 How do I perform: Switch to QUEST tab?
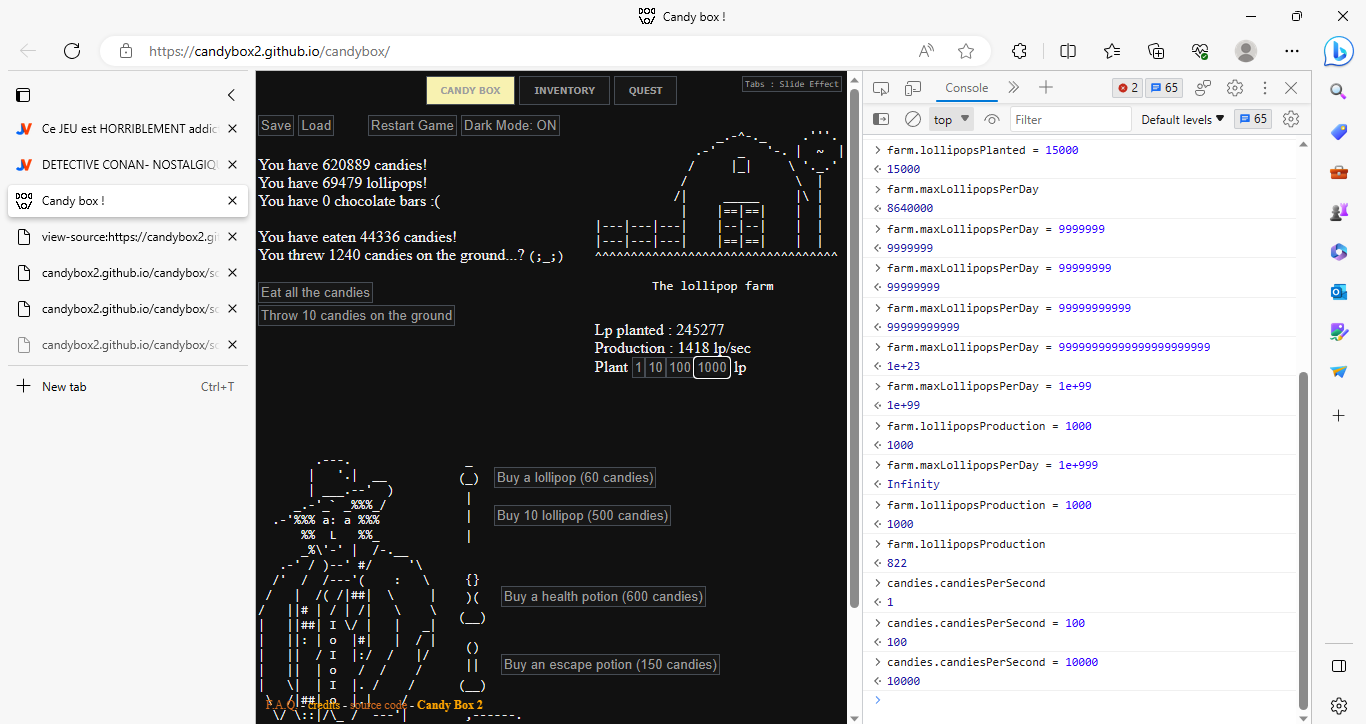pos(645,91)
